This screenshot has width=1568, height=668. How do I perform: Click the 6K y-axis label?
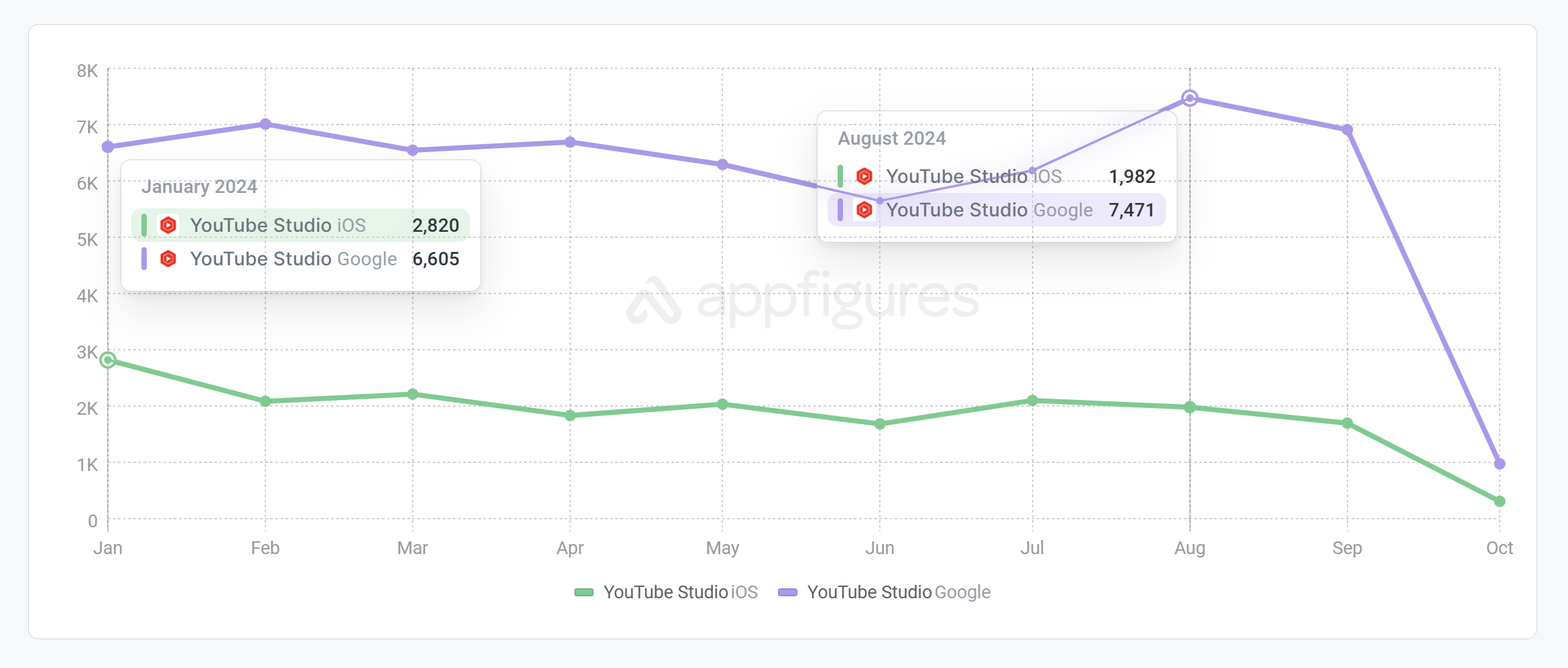click(x=87, y=184)
